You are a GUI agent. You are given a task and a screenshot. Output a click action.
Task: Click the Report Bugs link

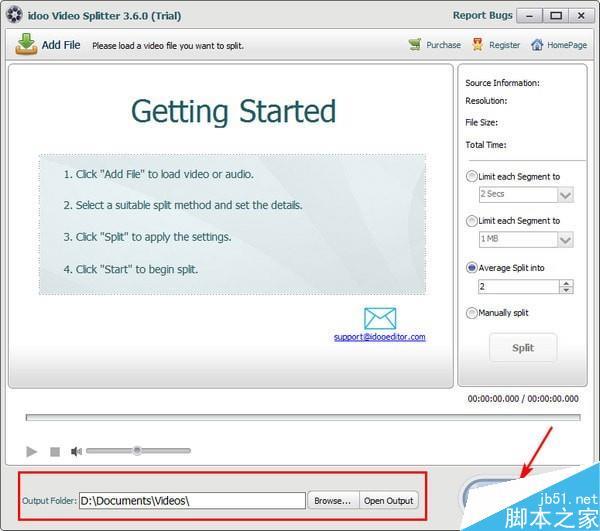pyautogui.click(x=483, y=15)
